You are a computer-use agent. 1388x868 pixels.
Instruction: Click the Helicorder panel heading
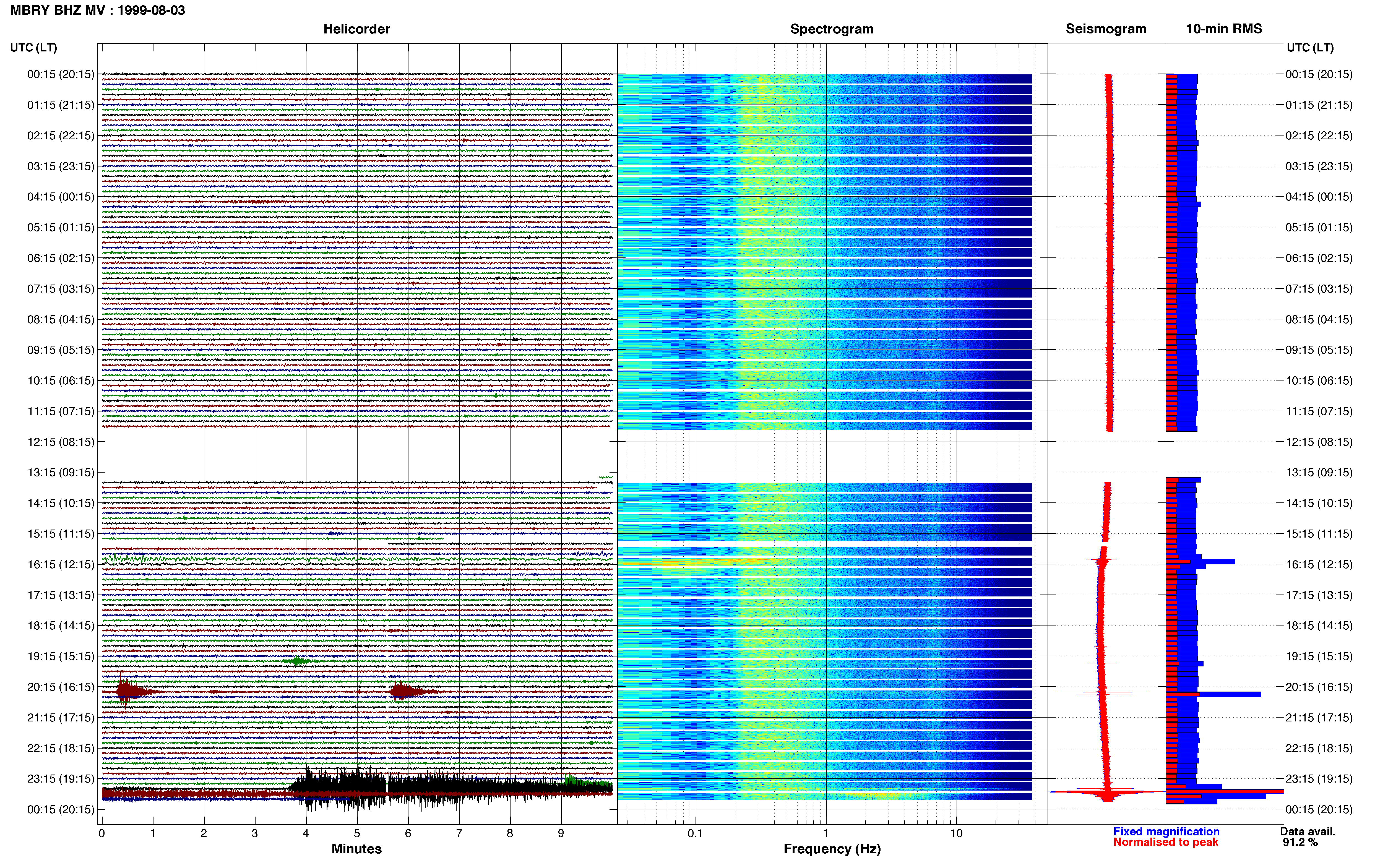pyautogui.click(x=356, y=29)
